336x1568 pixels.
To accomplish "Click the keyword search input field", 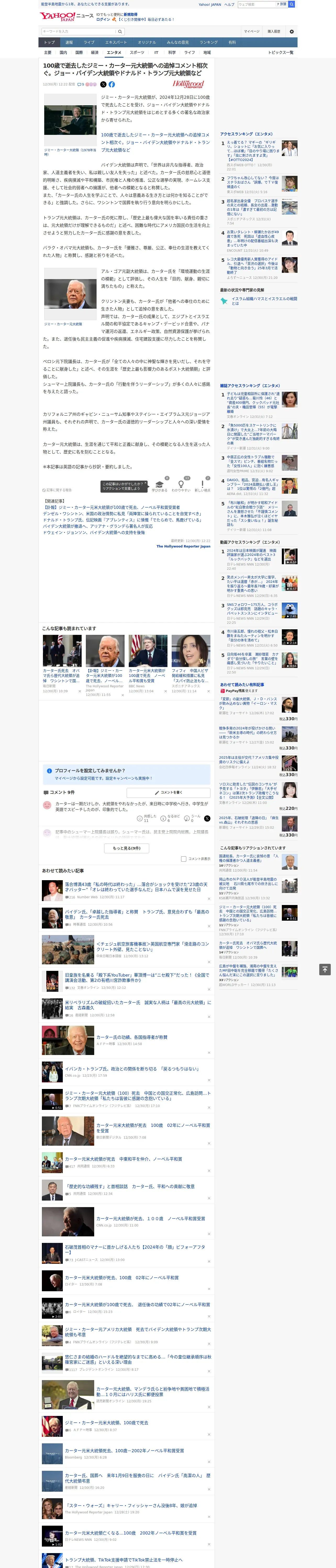I will pos(79,32).
